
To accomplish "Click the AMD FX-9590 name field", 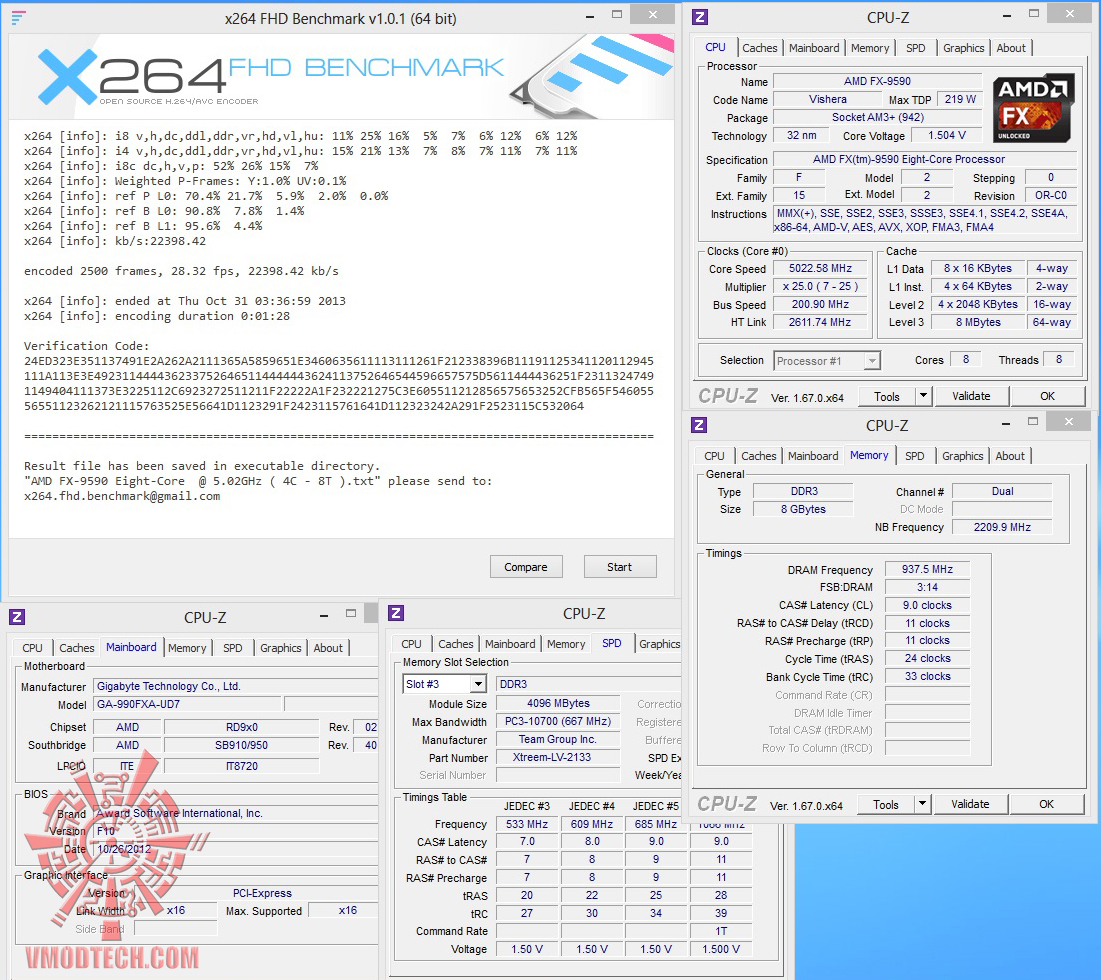I will pos(878,81).
